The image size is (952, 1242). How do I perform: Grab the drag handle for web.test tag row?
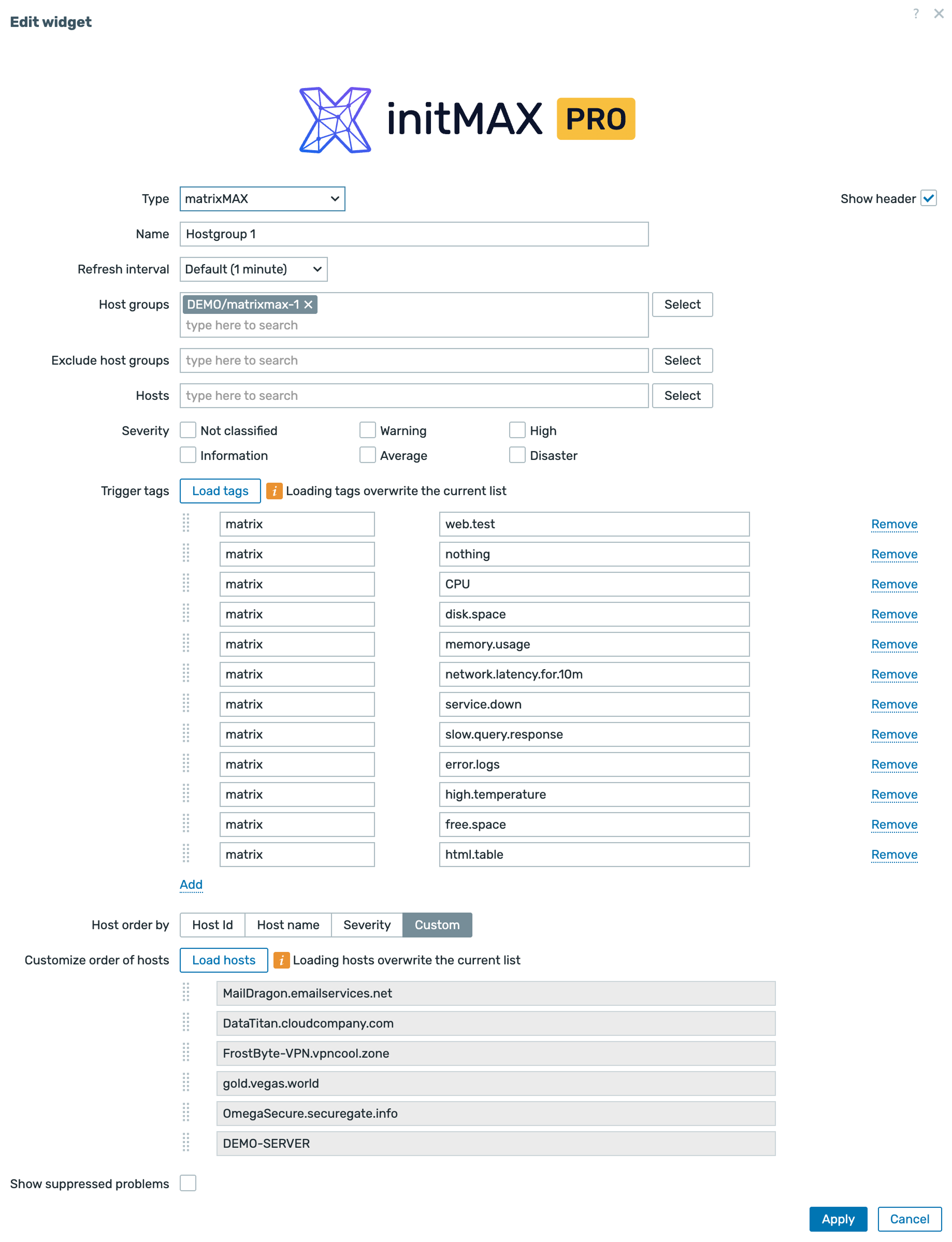pos(186,524)
